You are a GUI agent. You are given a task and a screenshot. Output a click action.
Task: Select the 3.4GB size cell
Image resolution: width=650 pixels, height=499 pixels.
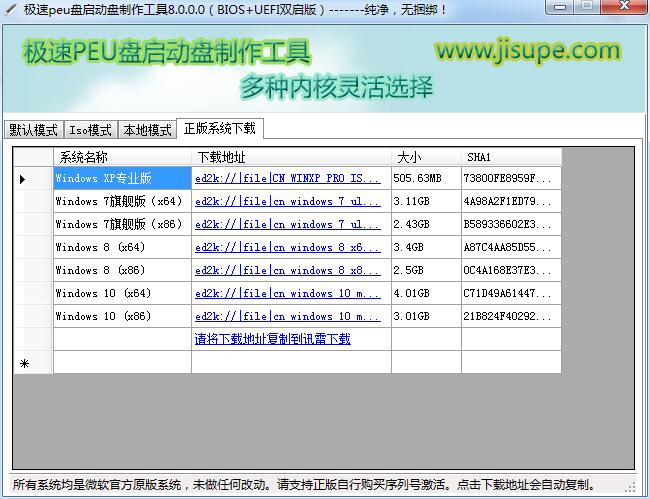coord(426,247)
